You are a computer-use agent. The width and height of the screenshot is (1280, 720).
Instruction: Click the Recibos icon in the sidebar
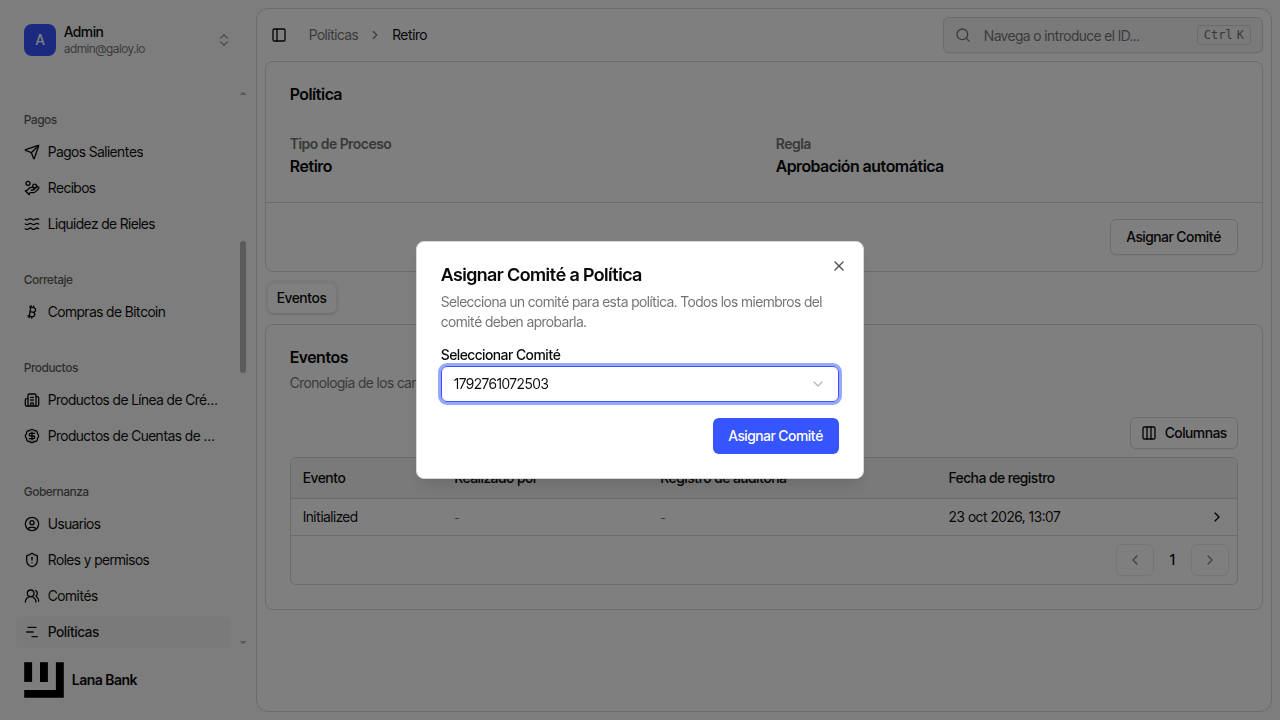31,188
